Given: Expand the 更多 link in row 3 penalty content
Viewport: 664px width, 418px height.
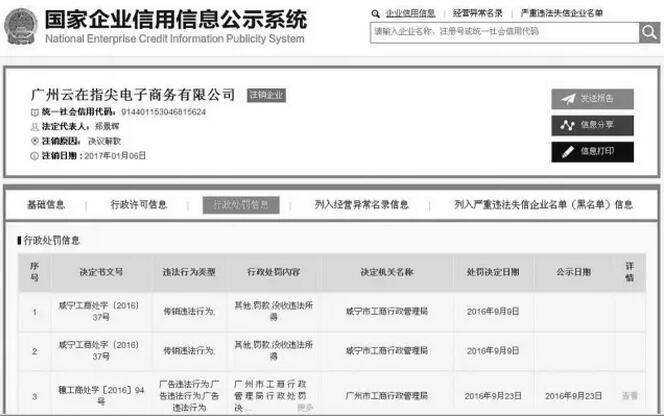Looking at the screenshot, I should tap(305, 408).
